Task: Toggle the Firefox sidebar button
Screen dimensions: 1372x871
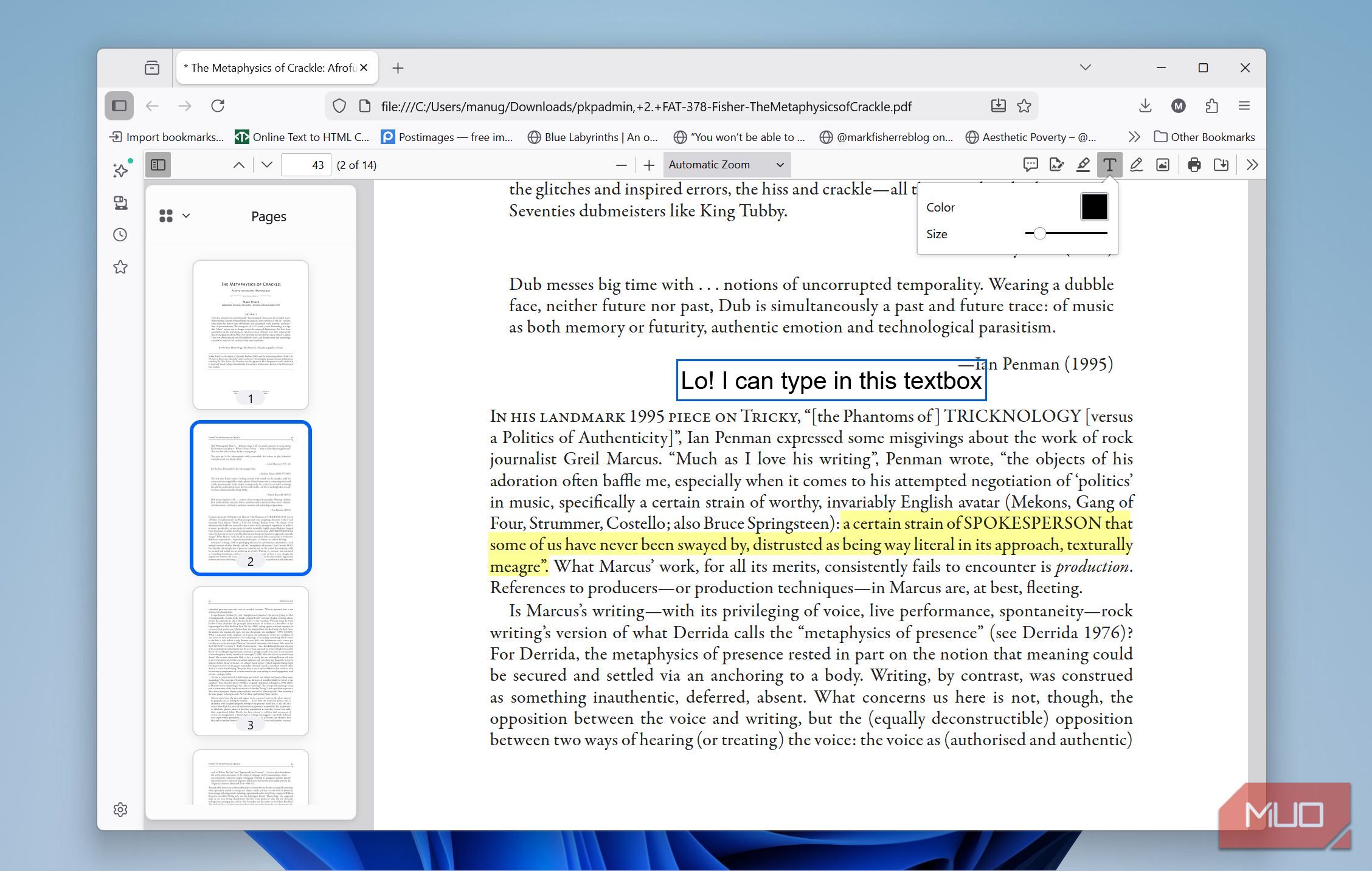Action: (x=119, y=106)
